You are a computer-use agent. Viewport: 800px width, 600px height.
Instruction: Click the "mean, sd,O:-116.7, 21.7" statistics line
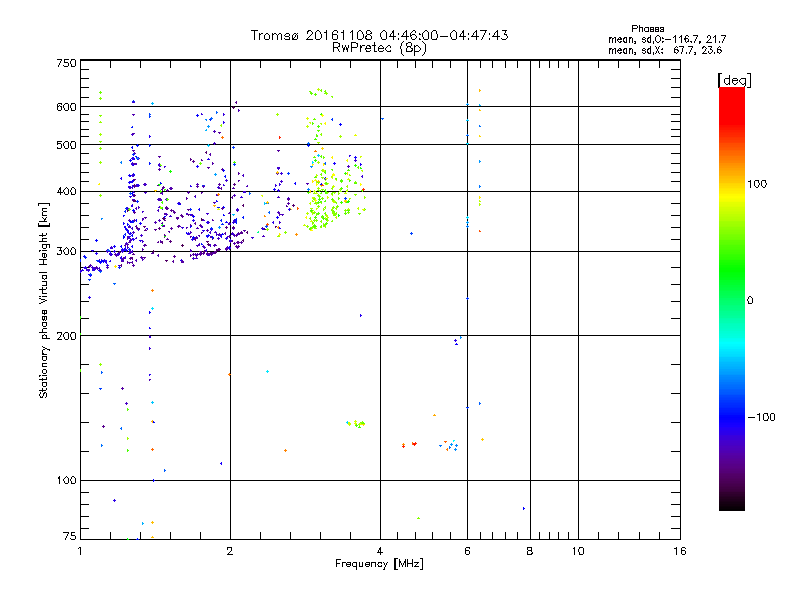pos(667,39)
